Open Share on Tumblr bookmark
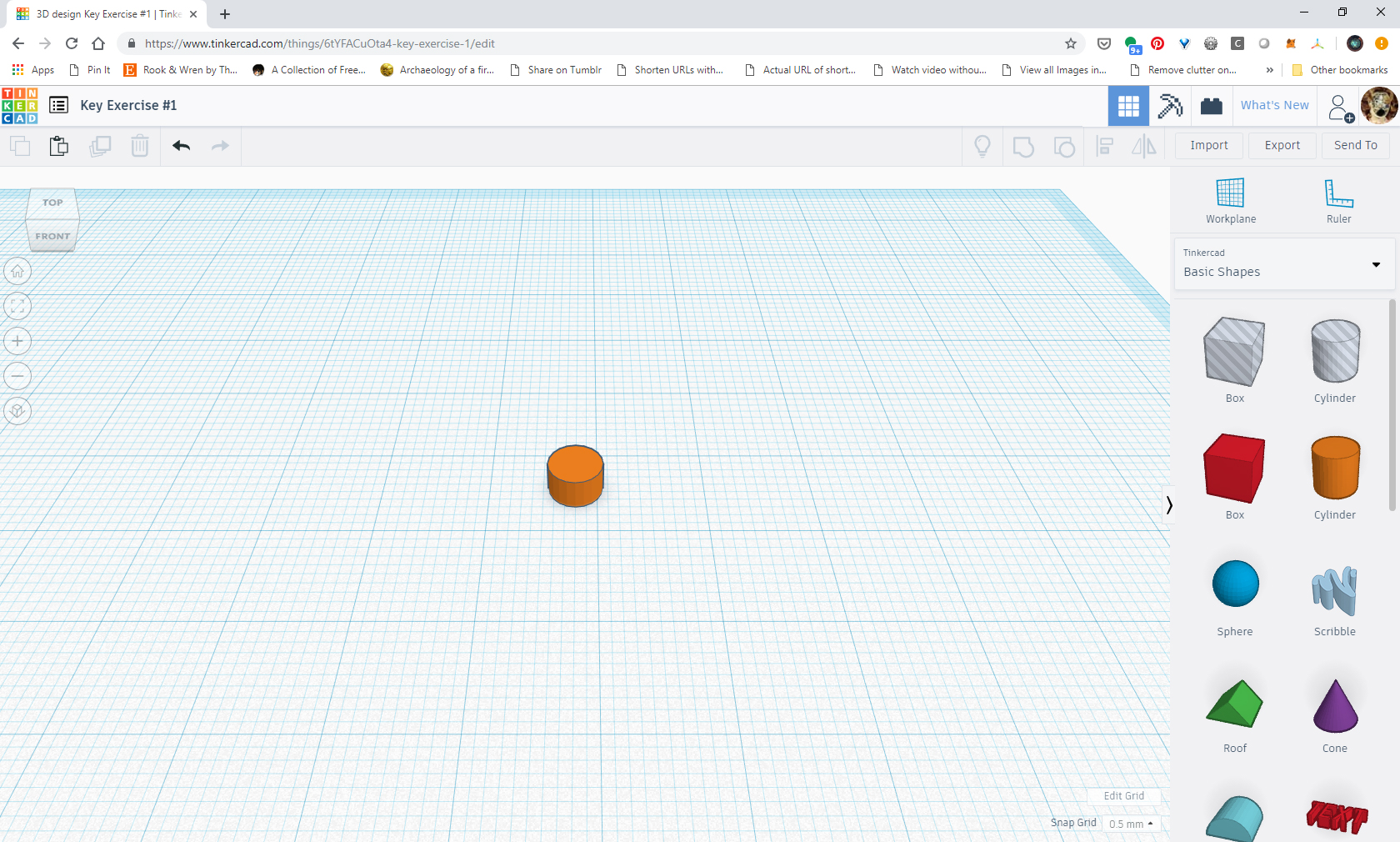This screenshot has height=842, width=1400. click(555, 70)
